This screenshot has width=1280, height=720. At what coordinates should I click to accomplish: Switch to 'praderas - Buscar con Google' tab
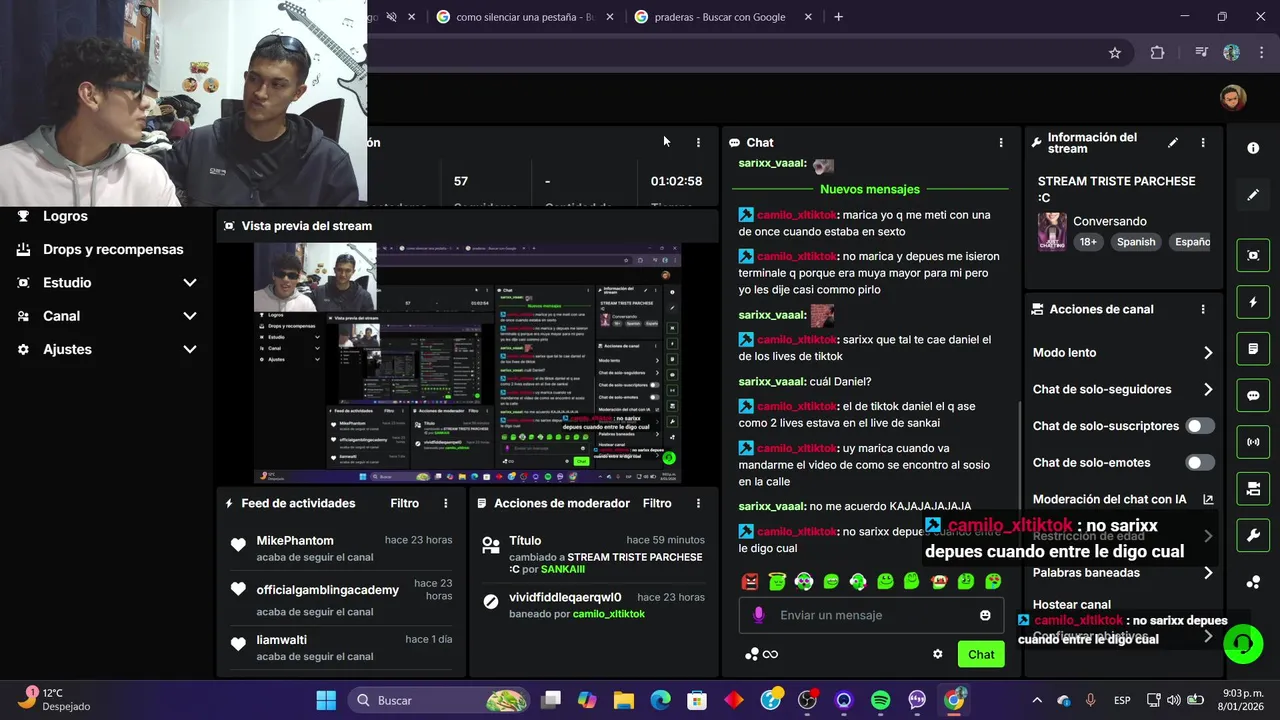coord(722,17)
